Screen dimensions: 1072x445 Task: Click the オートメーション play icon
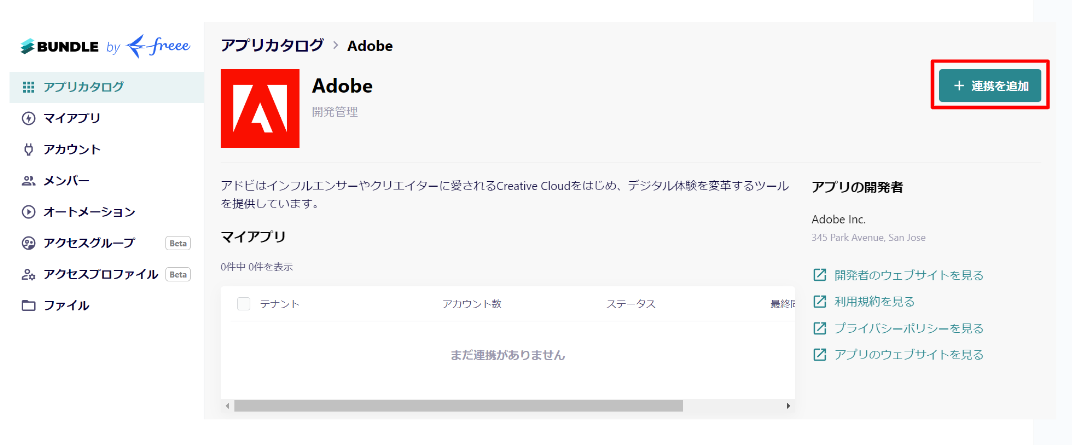(28, 212)
